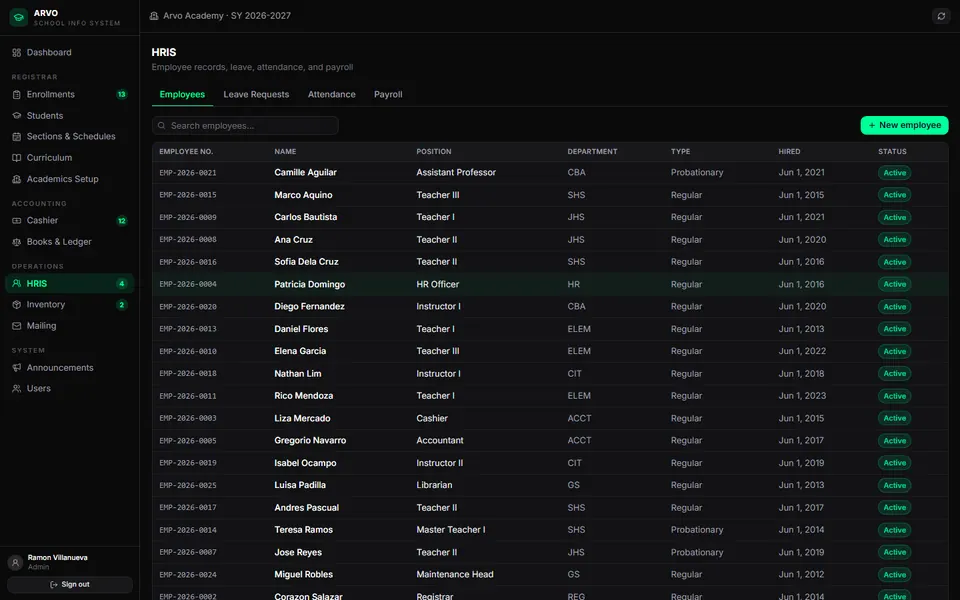
Task: Click the Sign out button
Action: point(70,585)
